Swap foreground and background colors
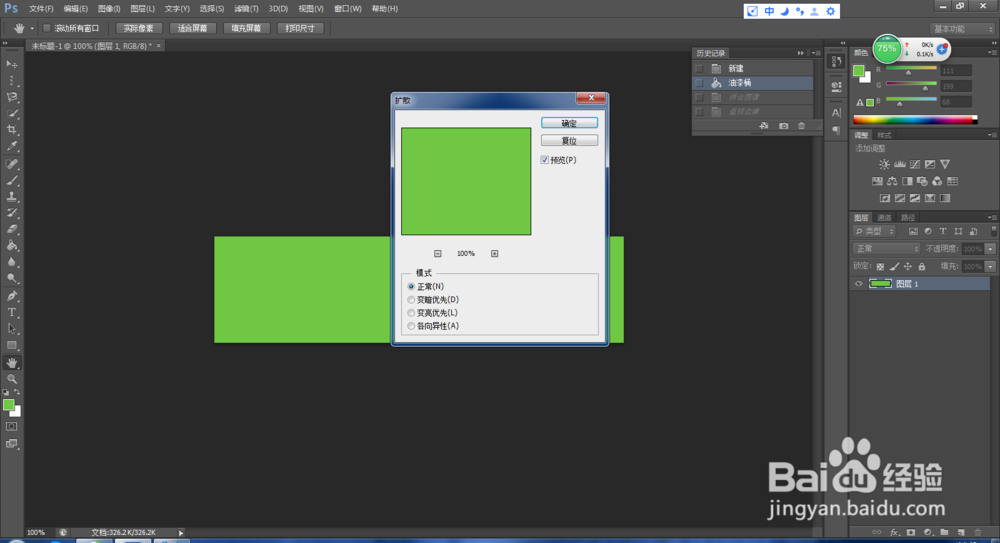The height and width of the screenshot is (543, 1000). click(17, 392)
